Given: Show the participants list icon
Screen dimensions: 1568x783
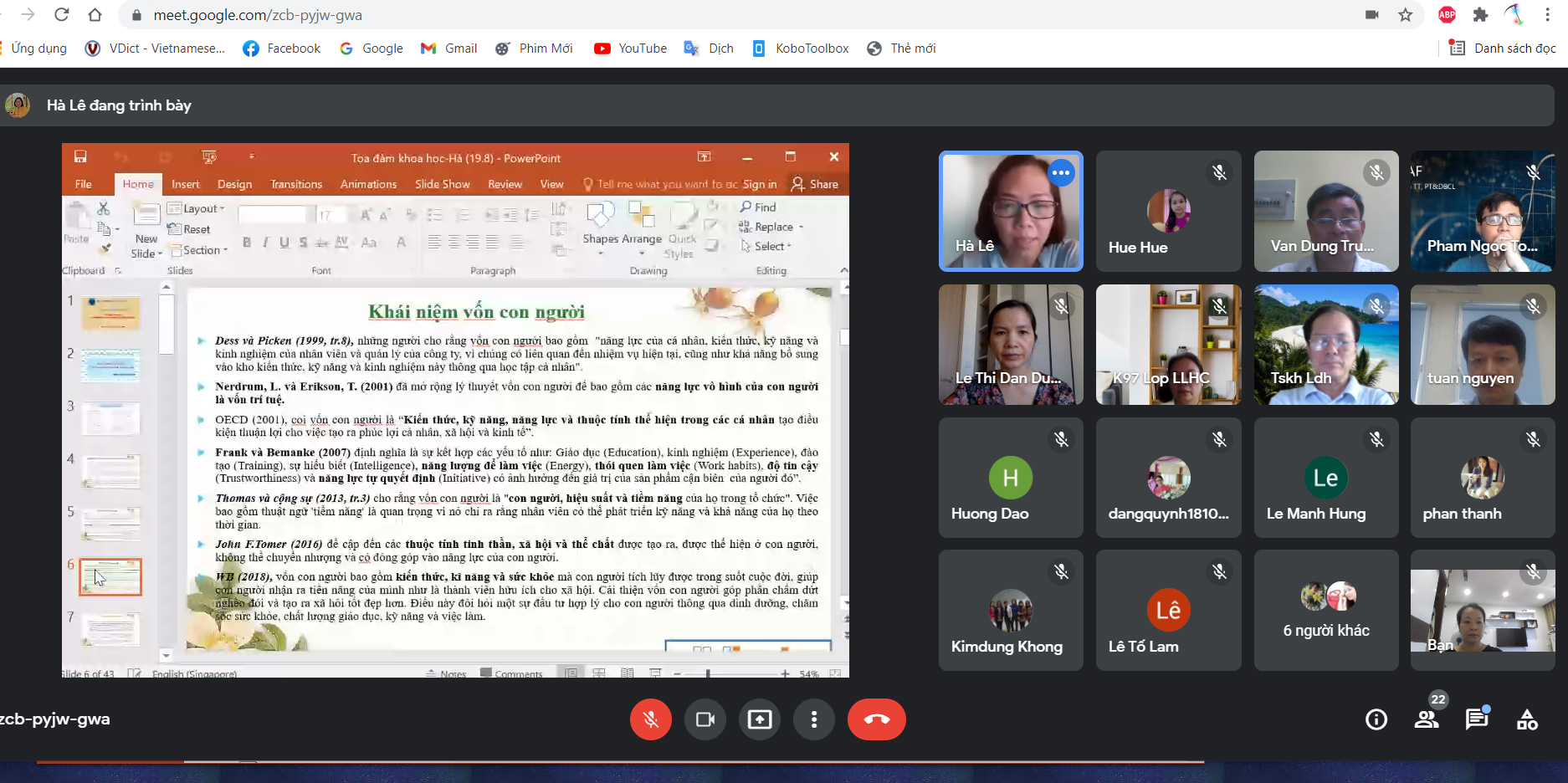Looking at the screenshot, I should pos(1427,719).
